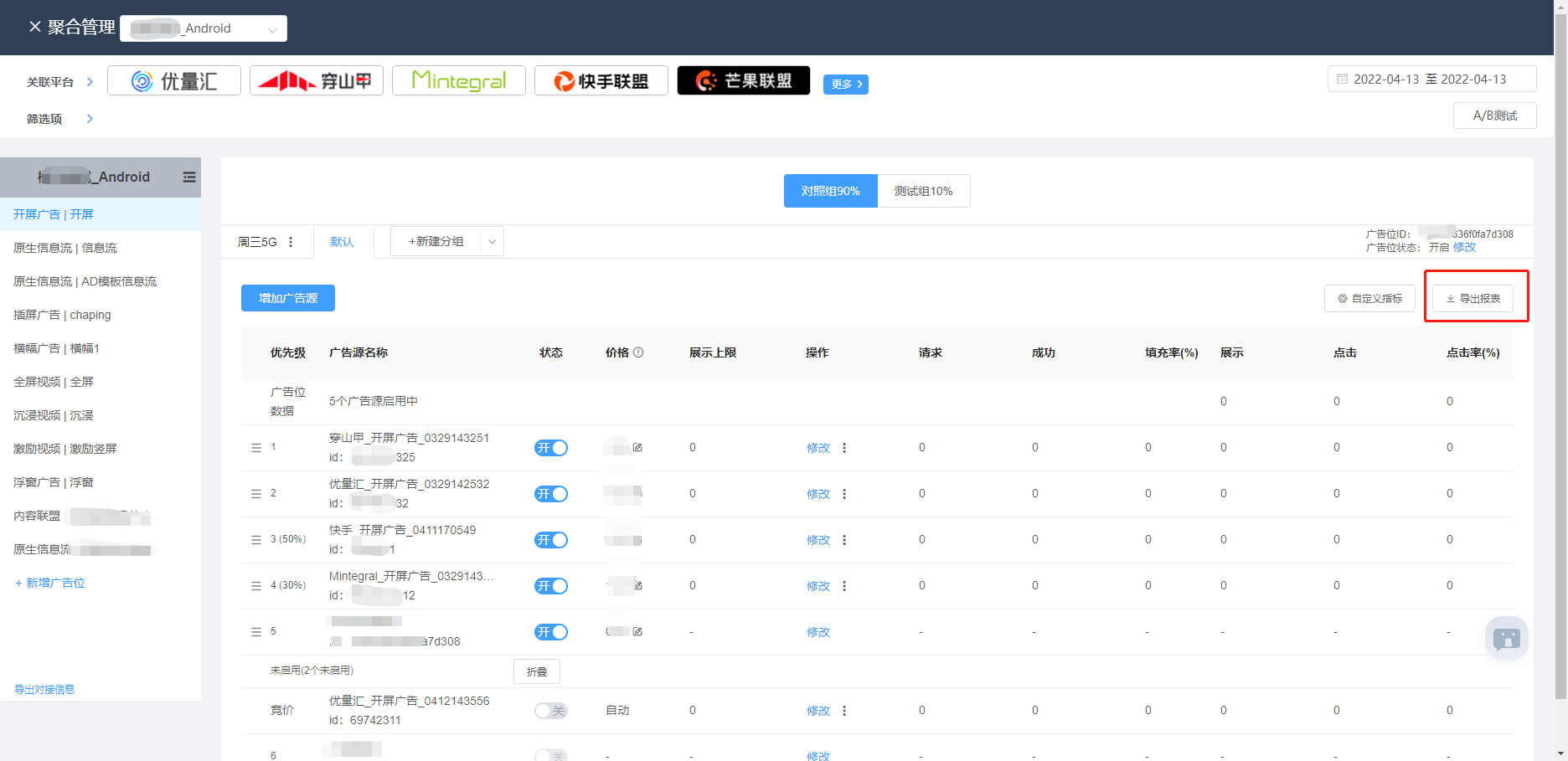Open 自定义指标 settings
1568x761 pixels.
point(1369,298)
